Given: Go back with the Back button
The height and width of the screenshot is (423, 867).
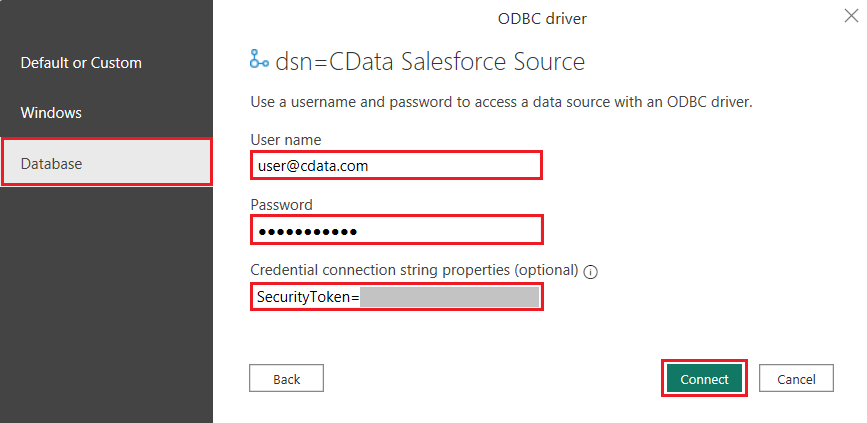Looking at the screenshot, I should 286,379.
